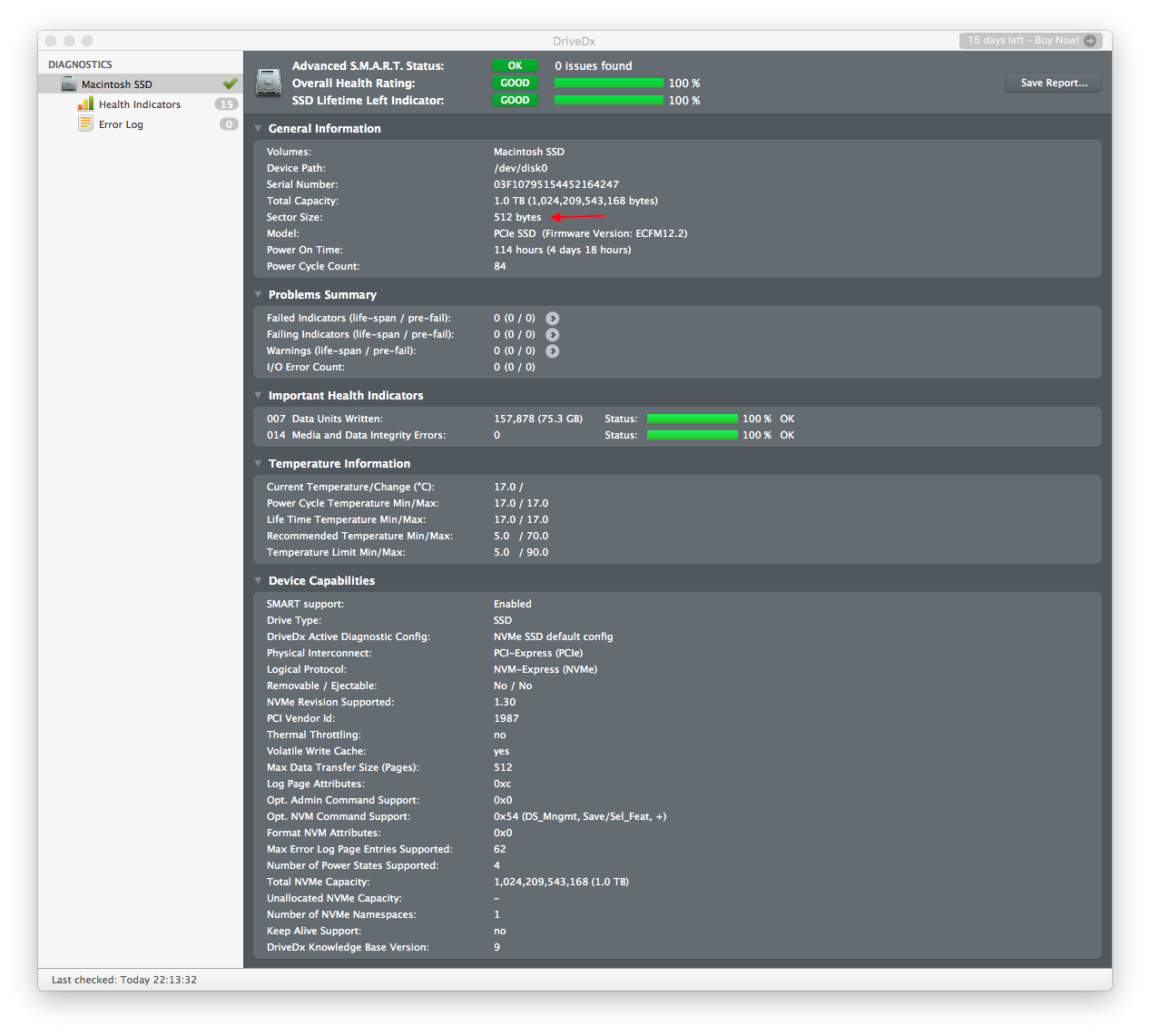Click the Opt. NVM Command Support value
Image resolution: width=1150 pixels, height=1036 pixels.
(580, 816)
